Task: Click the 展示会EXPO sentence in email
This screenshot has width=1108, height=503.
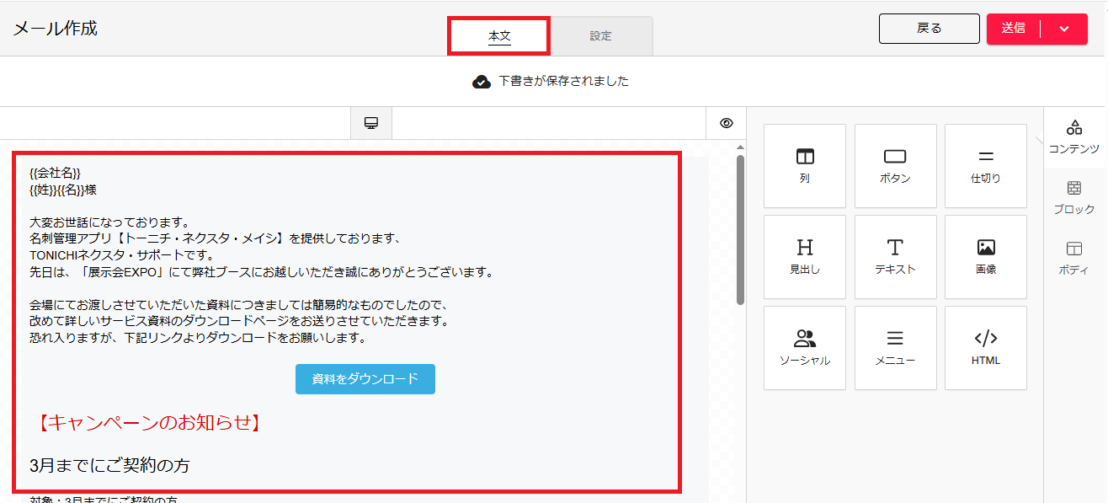Action: click(261, 272)
